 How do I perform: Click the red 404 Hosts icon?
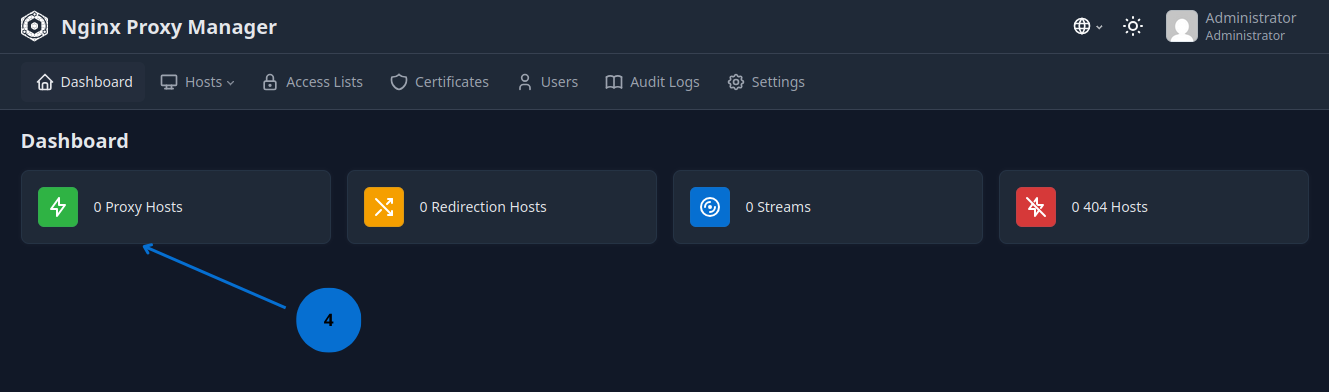[1036, 207]
